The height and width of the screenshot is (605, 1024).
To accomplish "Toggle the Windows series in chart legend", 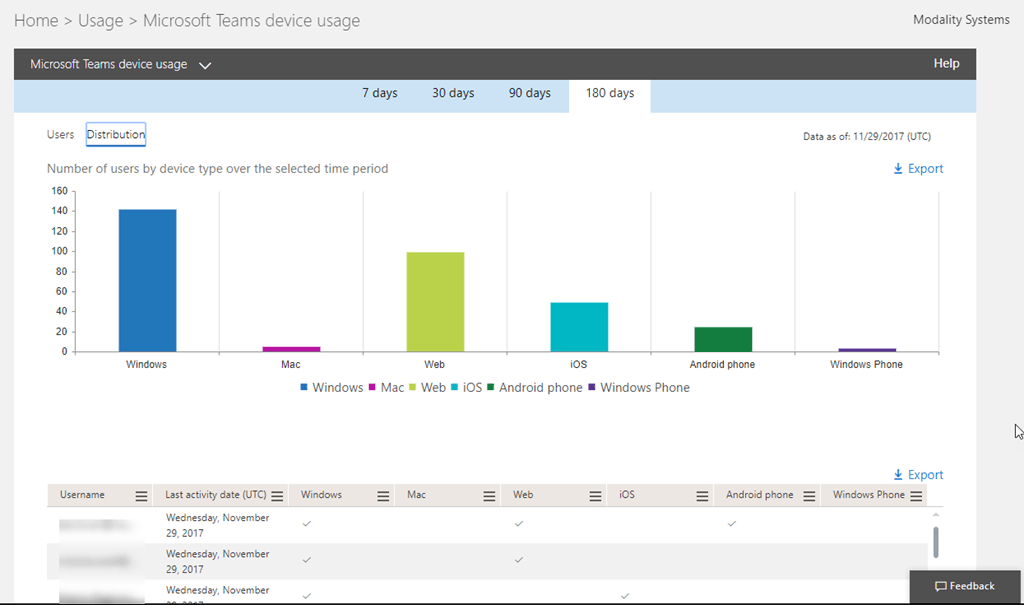I will point(331,388).
